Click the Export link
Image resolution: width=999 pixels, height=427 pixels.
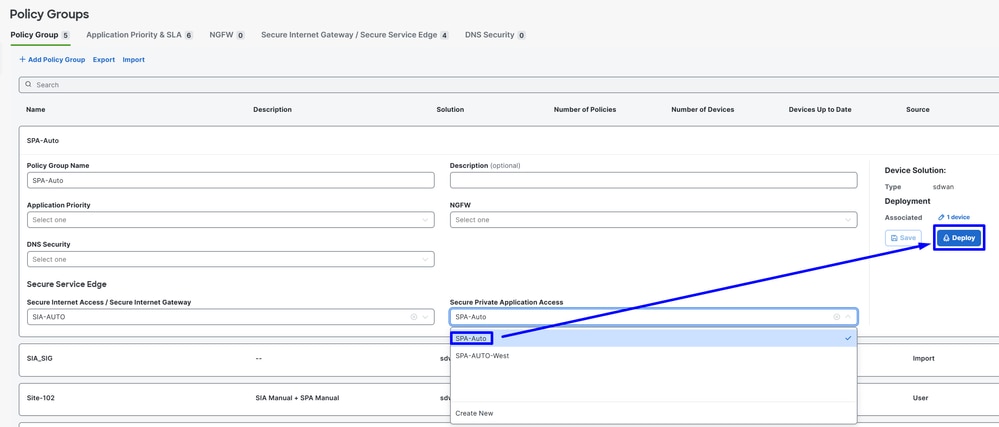[x=104, y=60]
